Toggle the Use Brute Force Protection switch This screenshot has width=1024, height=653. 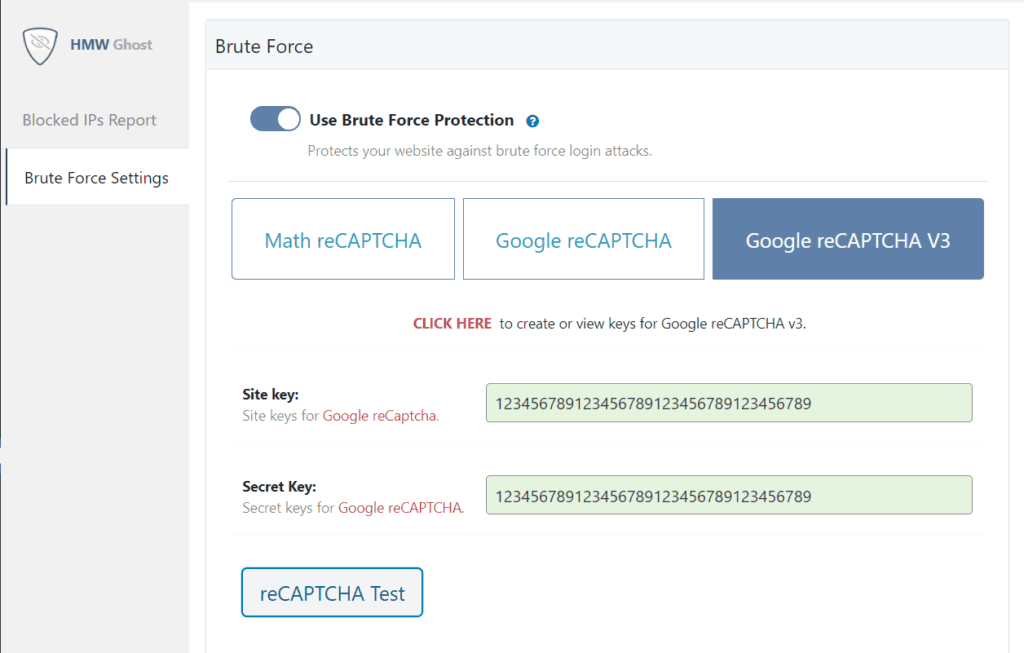(275, 119)
